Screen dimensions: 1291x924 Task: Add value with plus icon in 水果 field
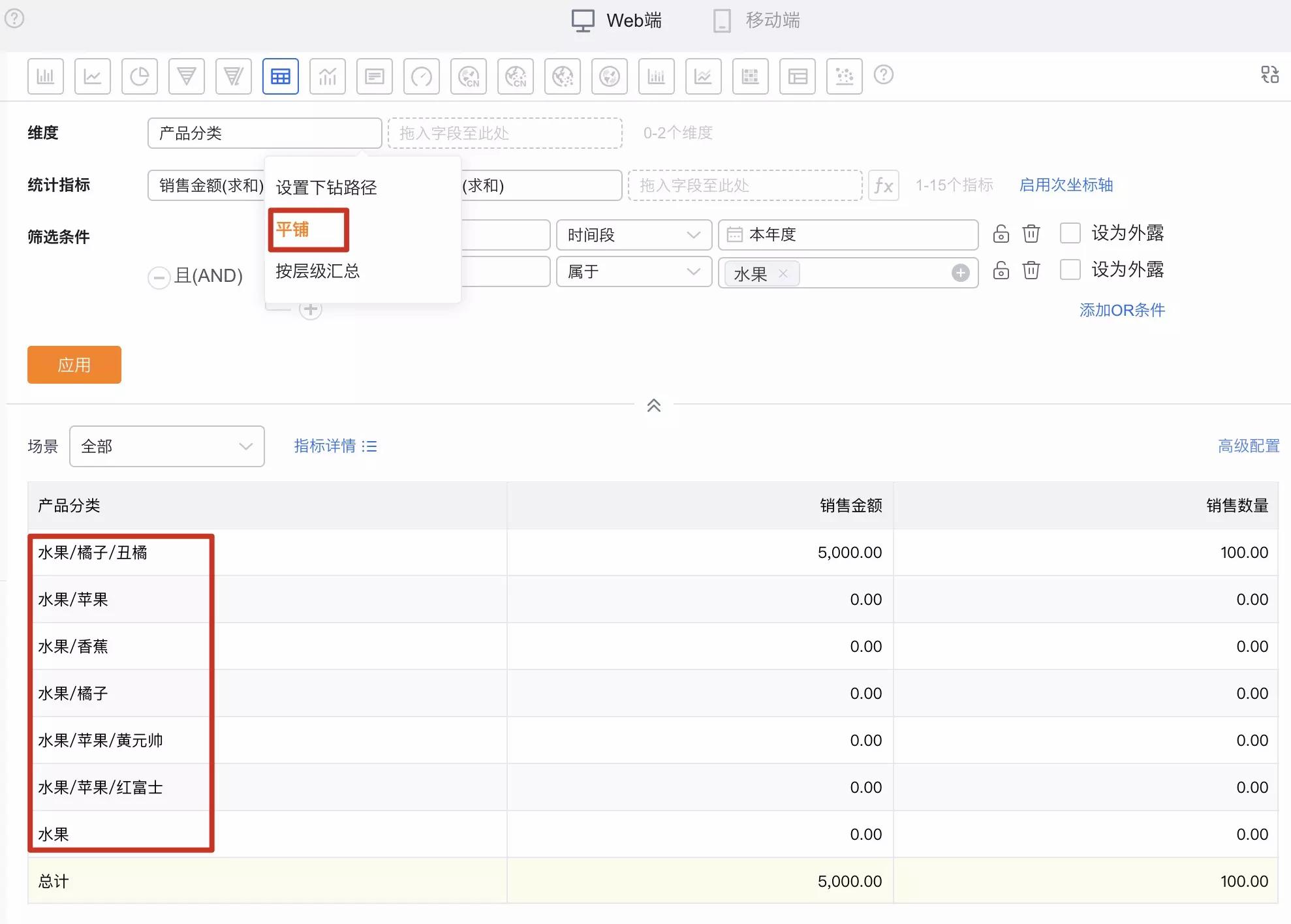pos(960,273)
